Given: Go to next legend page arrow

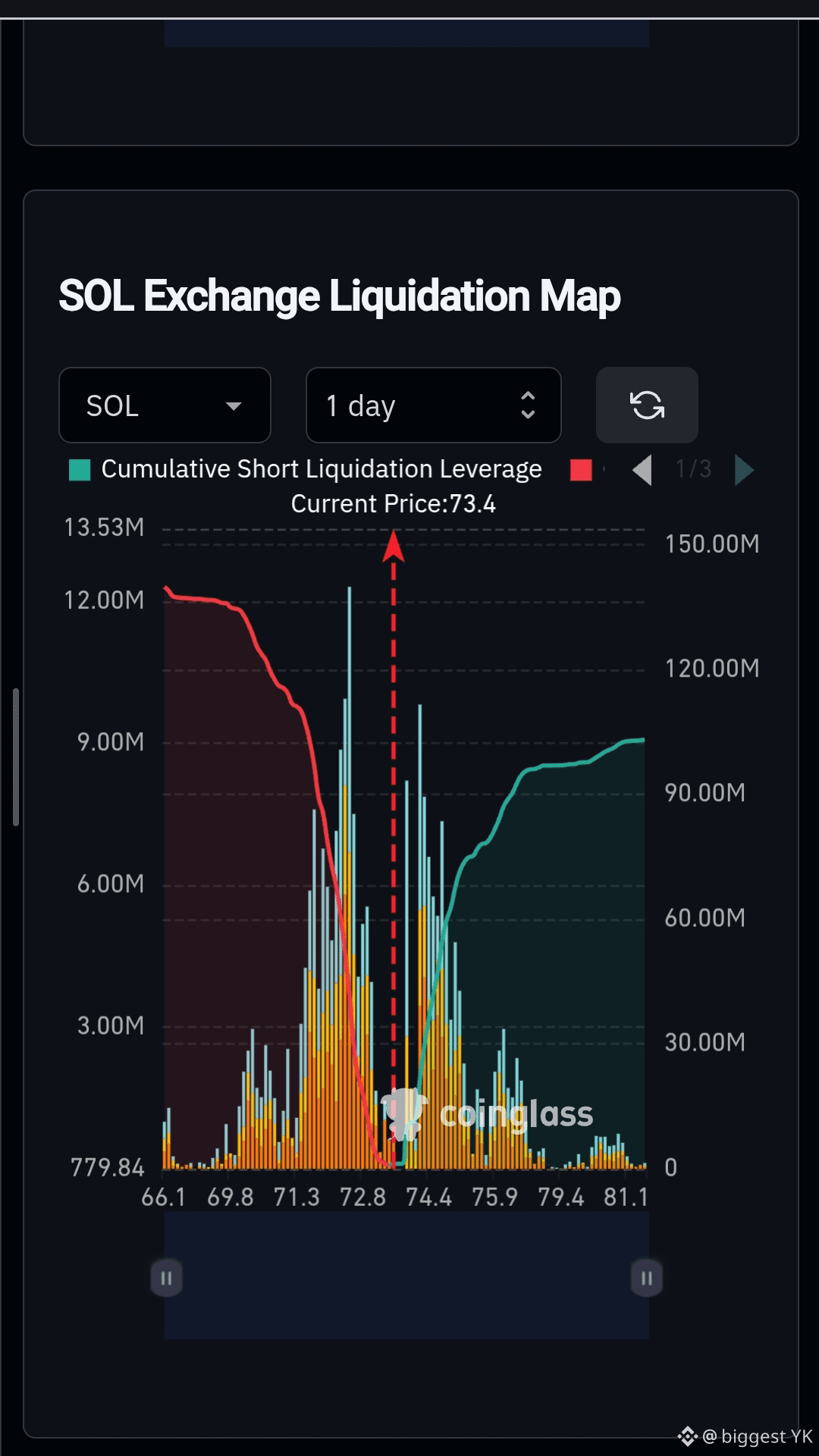Looking at the screenshot, I should (x=744, y=470).
